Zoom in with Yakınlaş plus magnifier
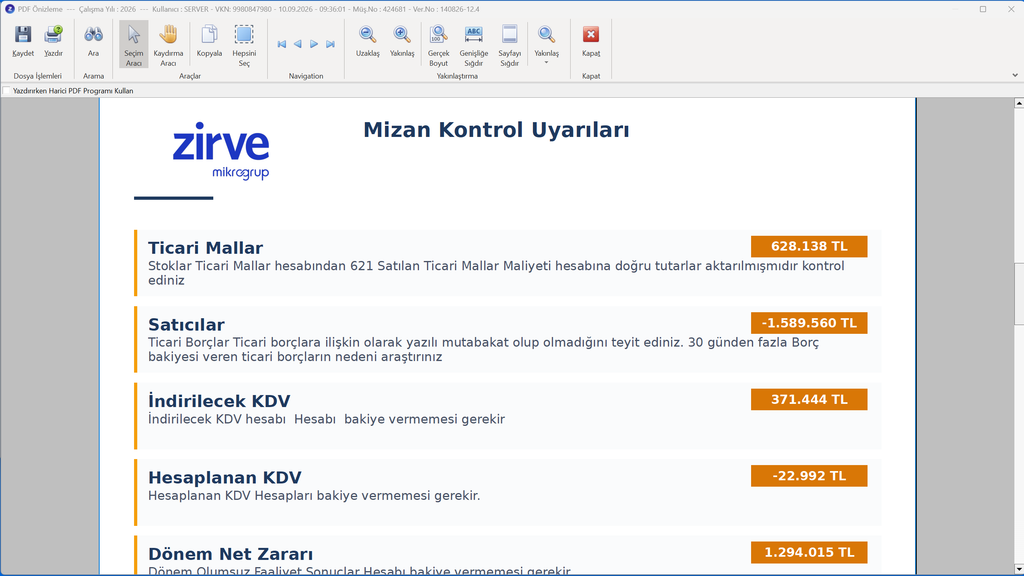This screenshot has width=1024, height=576. coord(402,42)
